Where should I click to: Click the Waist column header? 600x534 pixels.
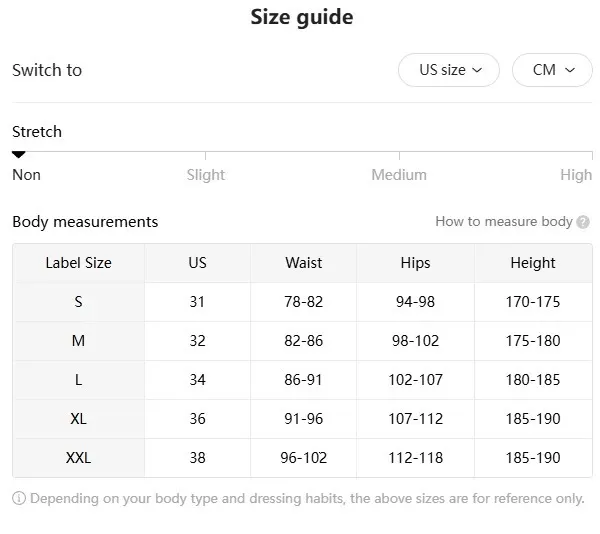point(303,263)
